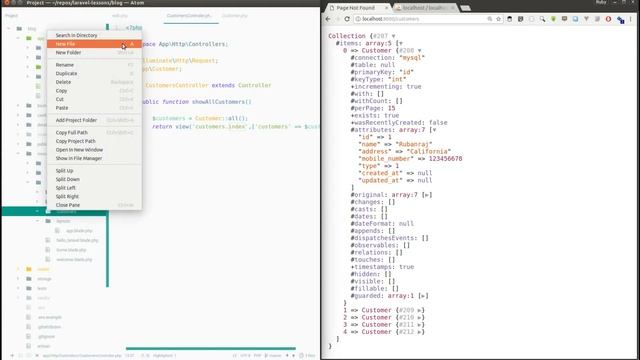Open Chrome three-dot menu
Viewport: 640px width, 360px height.
point(631,19)
